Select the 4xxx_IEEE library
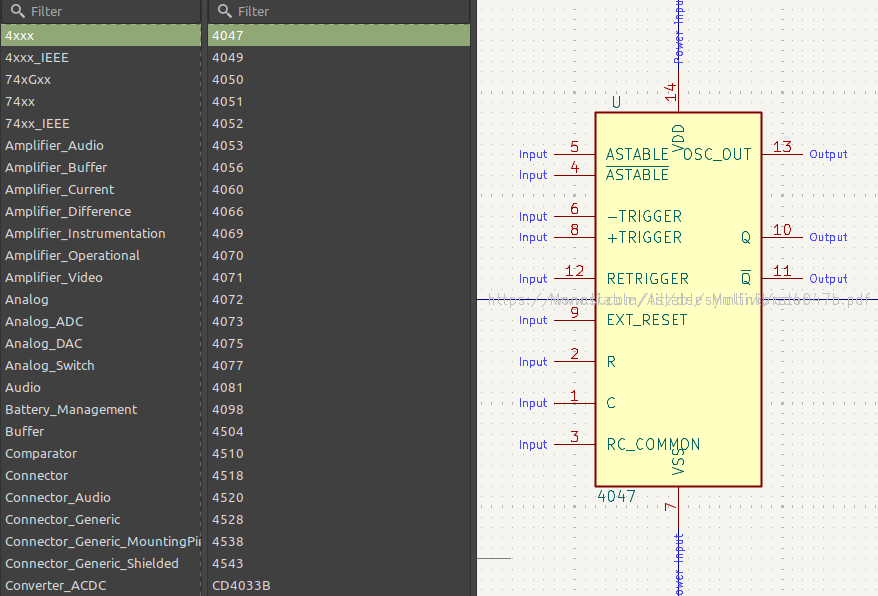This screenshot has width=878, height=596. [x=37, y=57]
